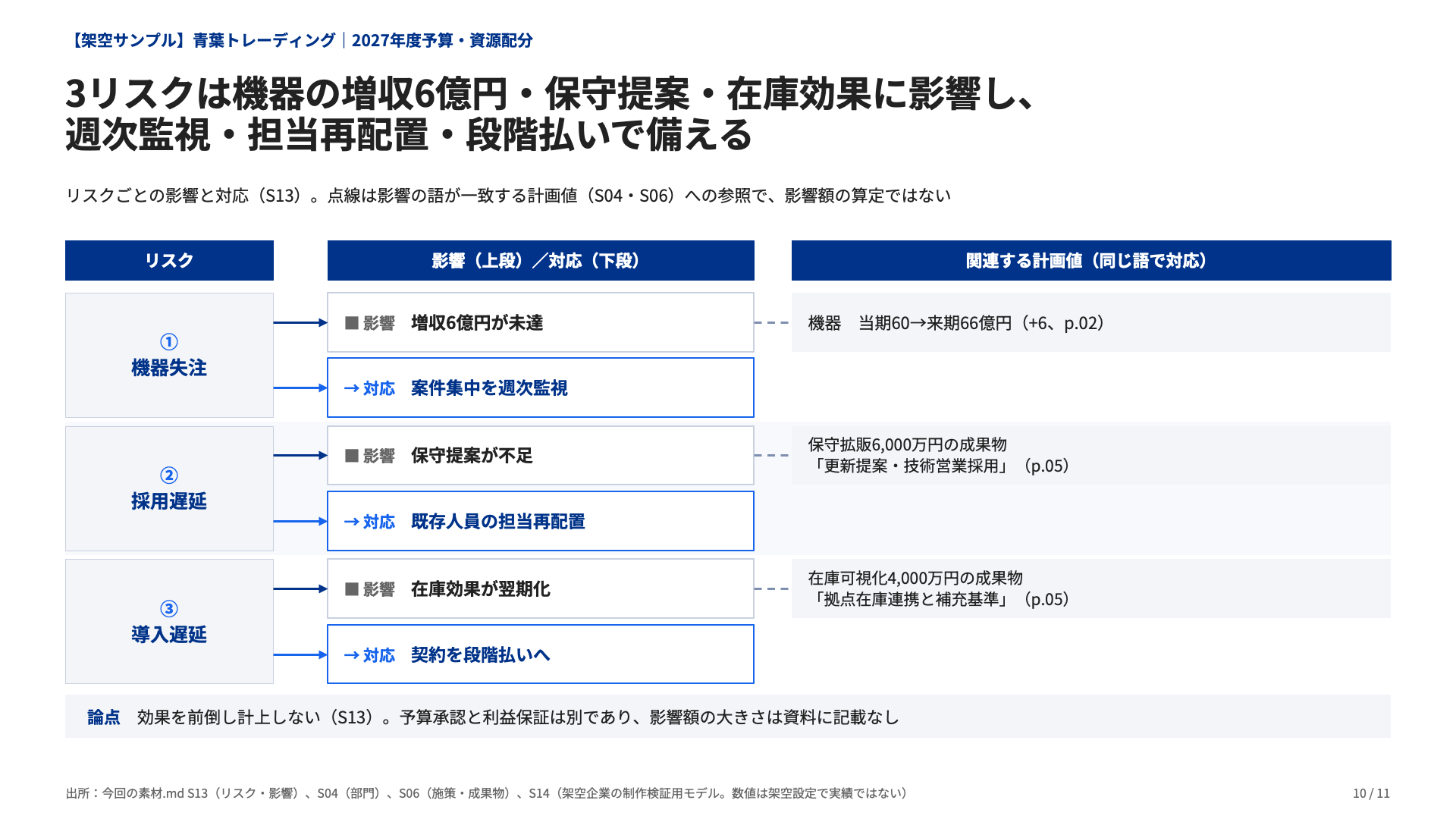Screen dimensions: 1456x819
Task: Select the リスク column header
Action: click(169, 260)
